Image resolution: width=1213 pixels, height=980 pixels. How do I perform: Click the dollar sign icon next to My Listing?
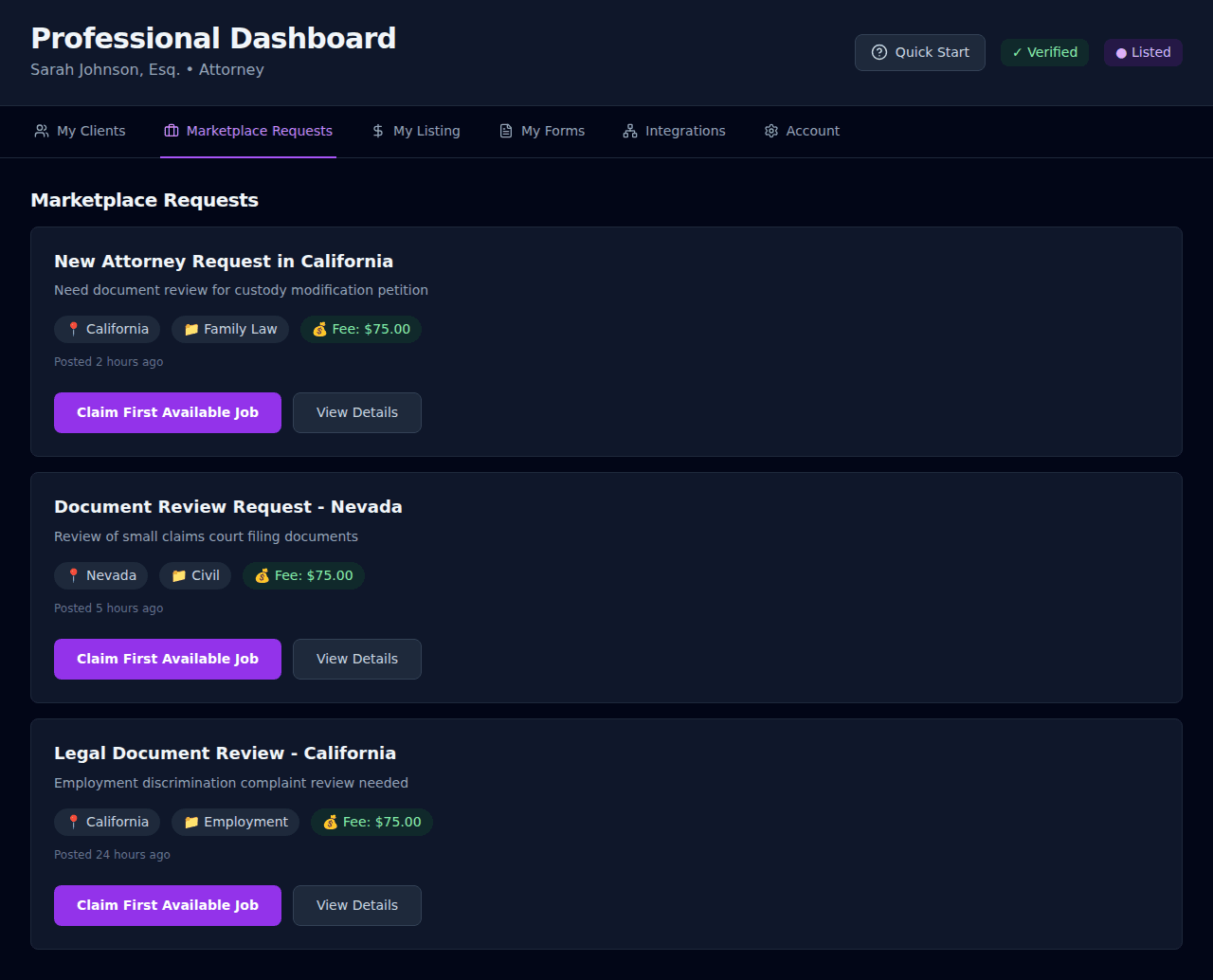click(376, 131)
